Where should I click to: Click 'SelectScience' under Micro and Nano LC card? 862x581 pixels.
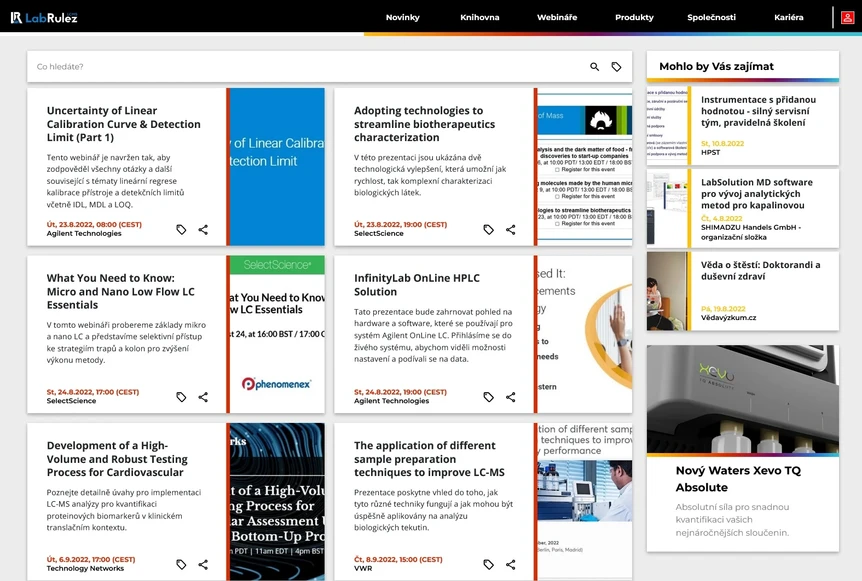[71, 401]
